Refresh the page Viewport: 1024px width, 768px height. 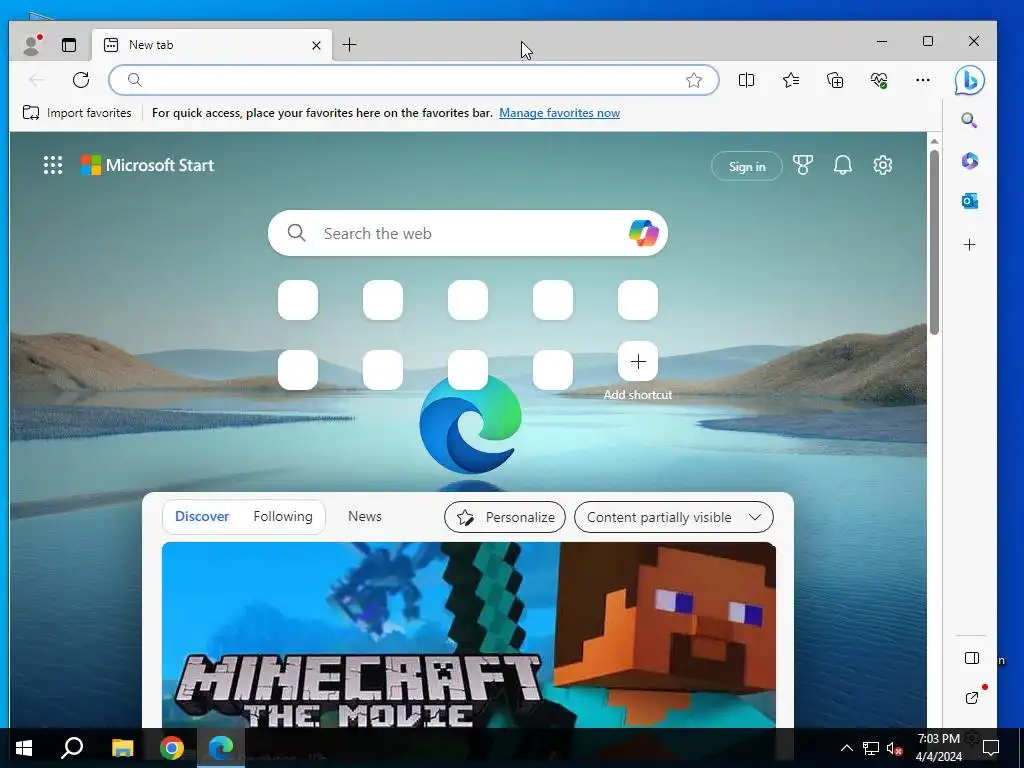point(81,80)
